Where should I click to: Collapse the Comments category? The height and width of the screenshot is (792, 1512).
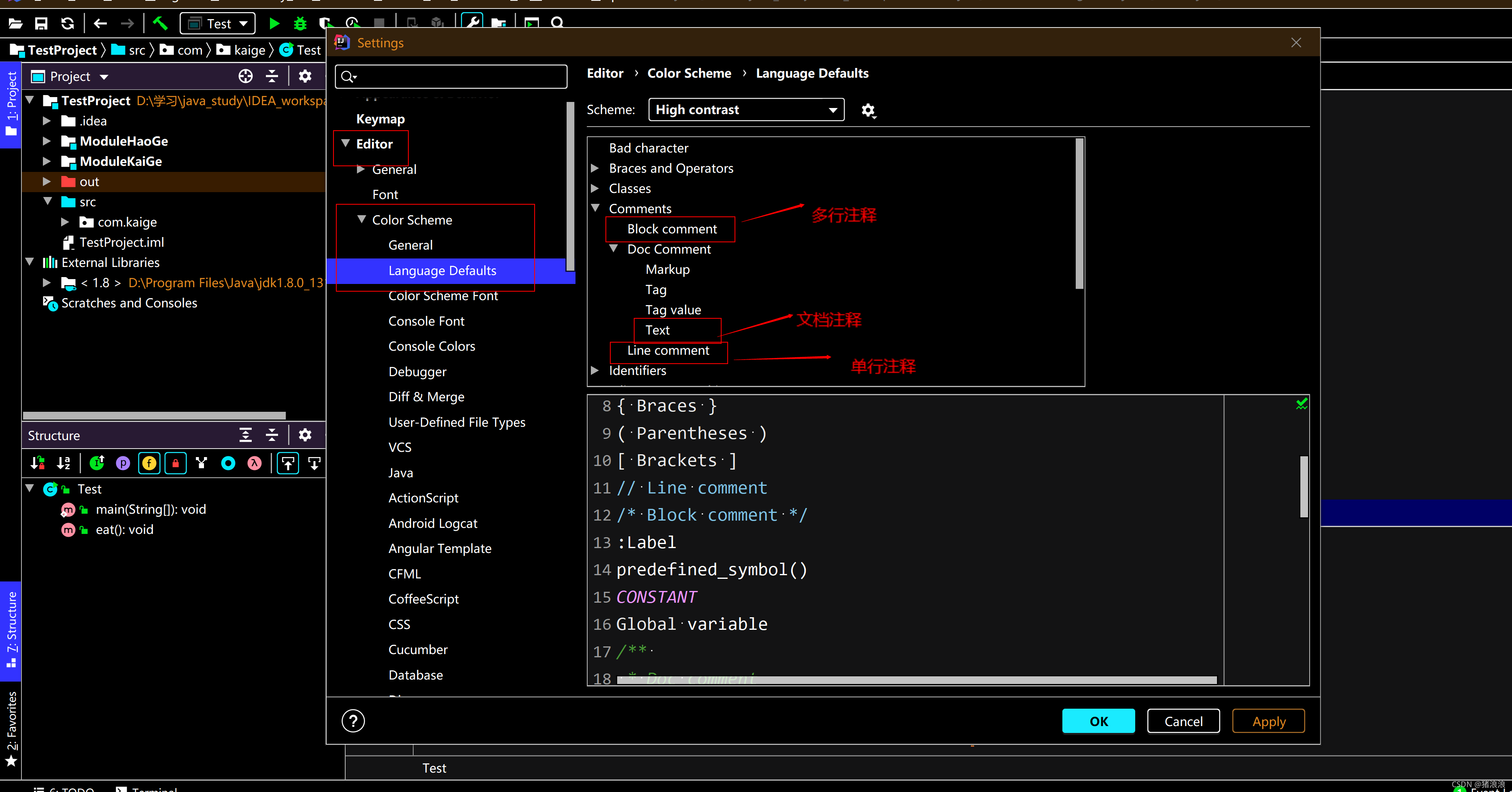[x=595, y=208]
